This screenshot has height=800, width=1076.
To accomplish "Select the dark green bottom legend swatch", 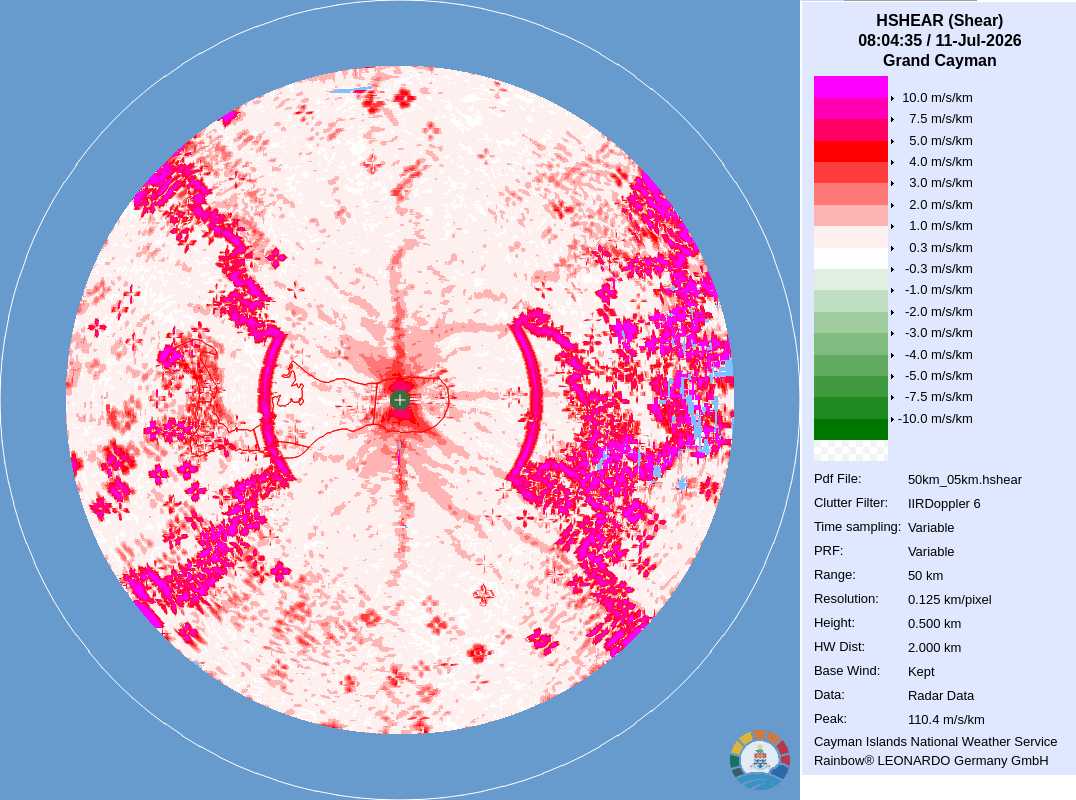I will click(x=851, y=429).
